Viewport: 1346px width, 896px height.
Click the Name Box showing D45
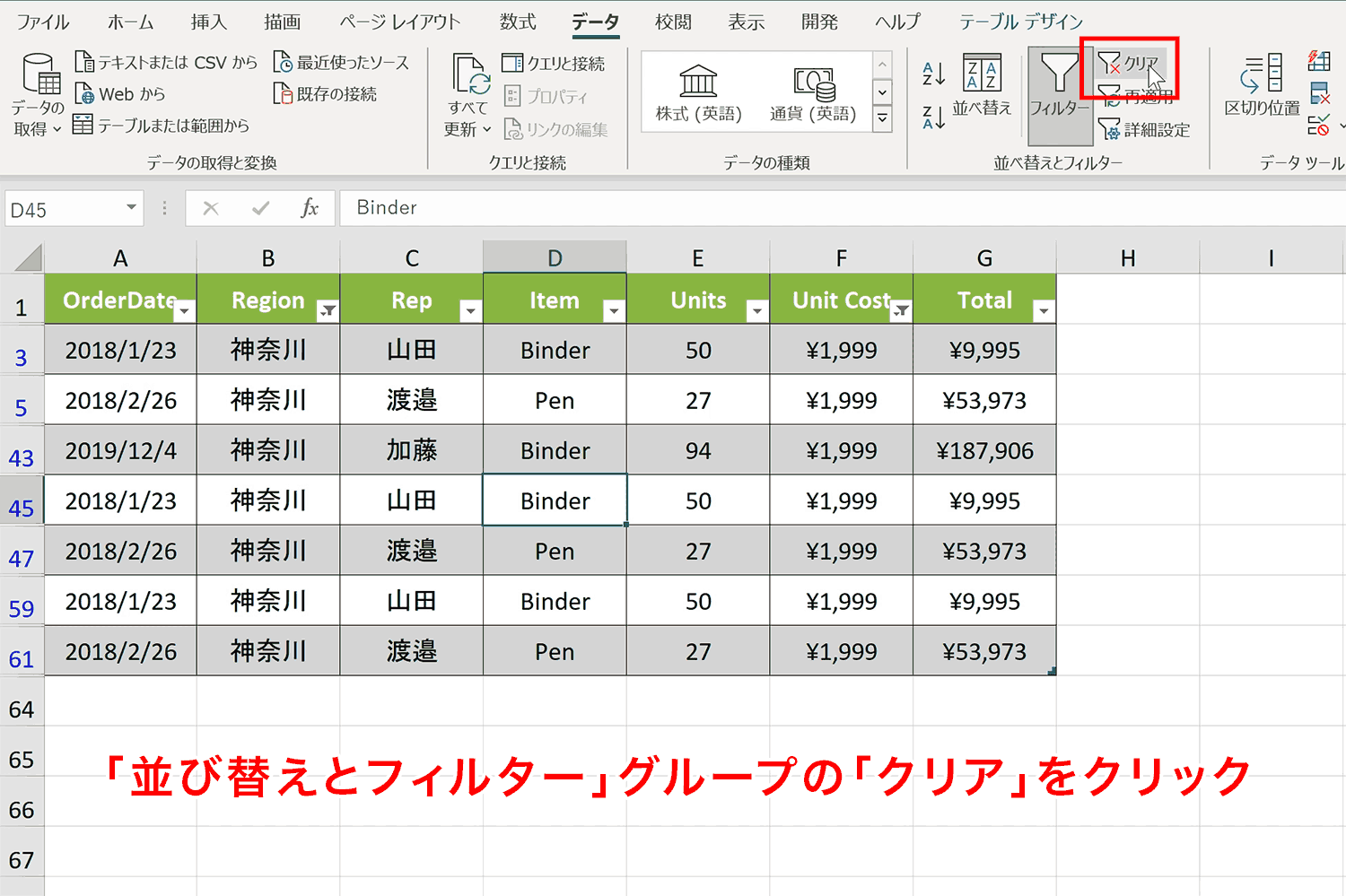[x=65, y=209]
